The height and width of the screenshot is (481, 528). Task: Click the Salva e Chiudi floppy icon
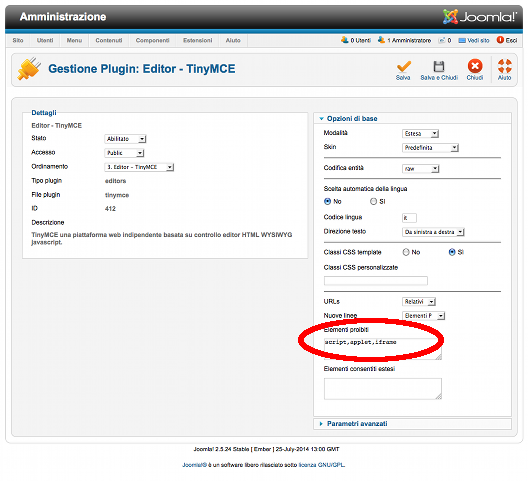coord(438,66)
